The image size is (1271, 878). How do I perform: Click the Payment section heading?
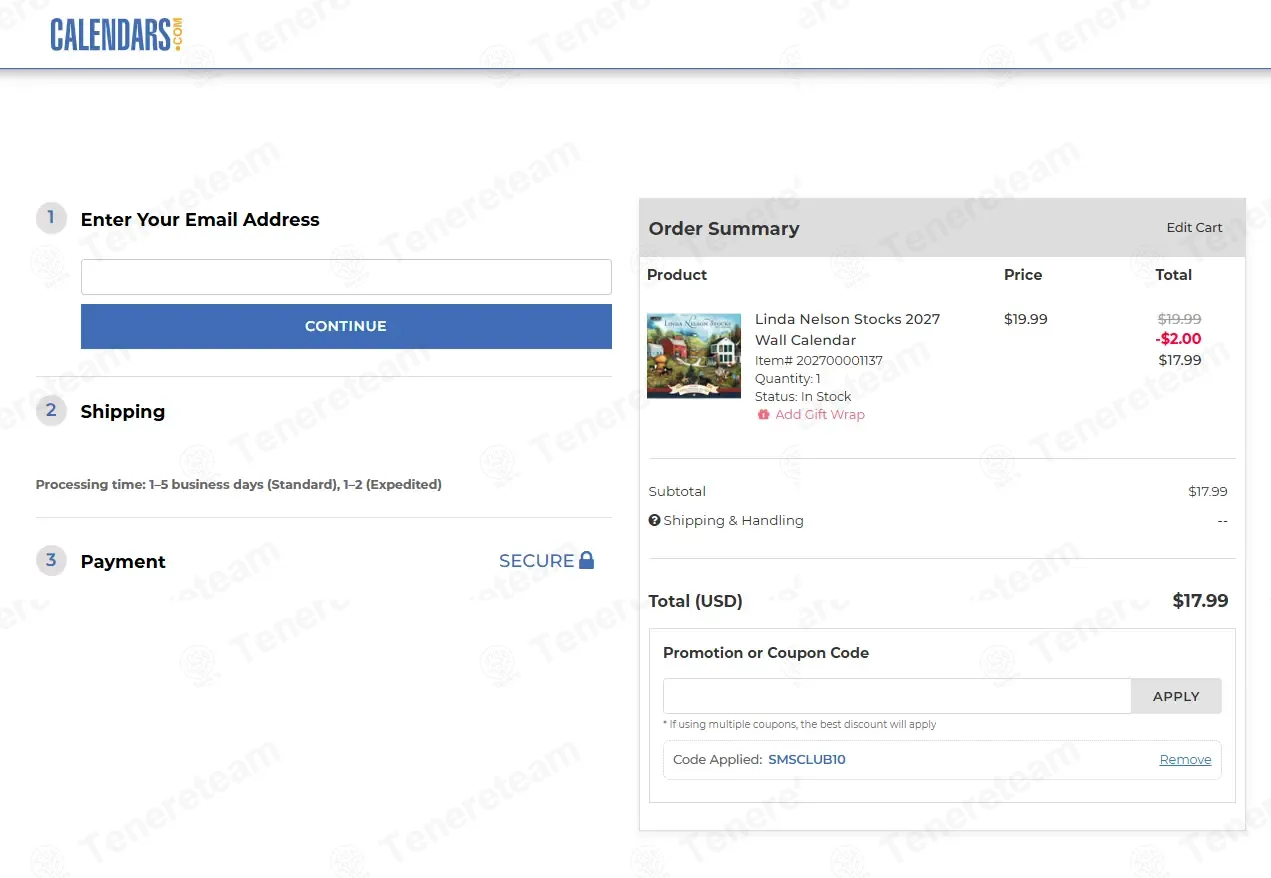click(123, 562)
